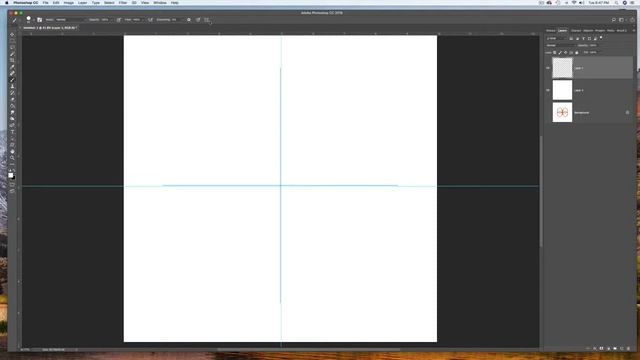This screenshot has height=360, width=640.
Task: Click the Untitled document tab
Action: click(49, 28)
